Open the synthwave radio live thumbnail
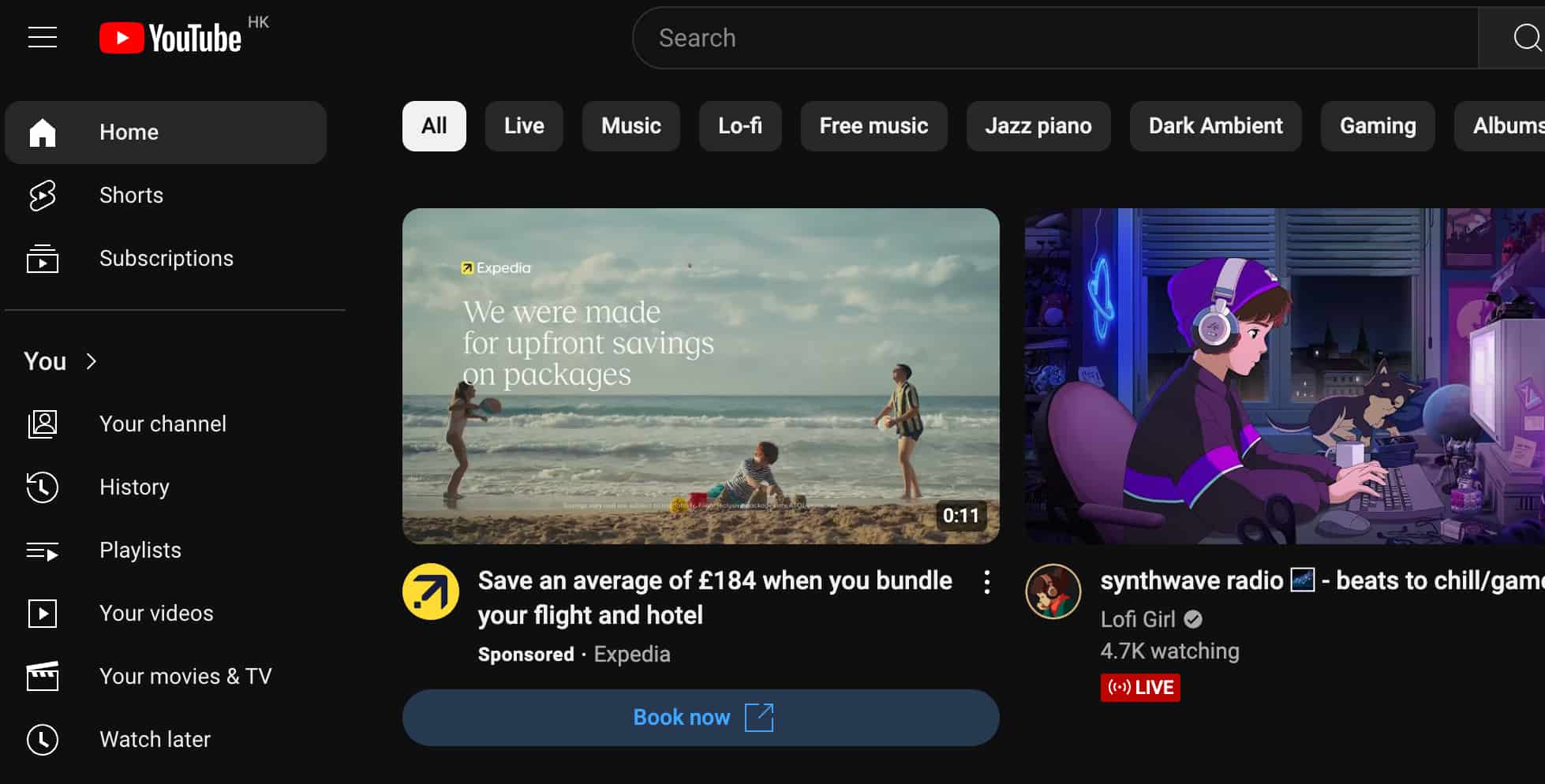Image resolution: width=1545 pixels, height=784 pixels. pos(1284,375)
